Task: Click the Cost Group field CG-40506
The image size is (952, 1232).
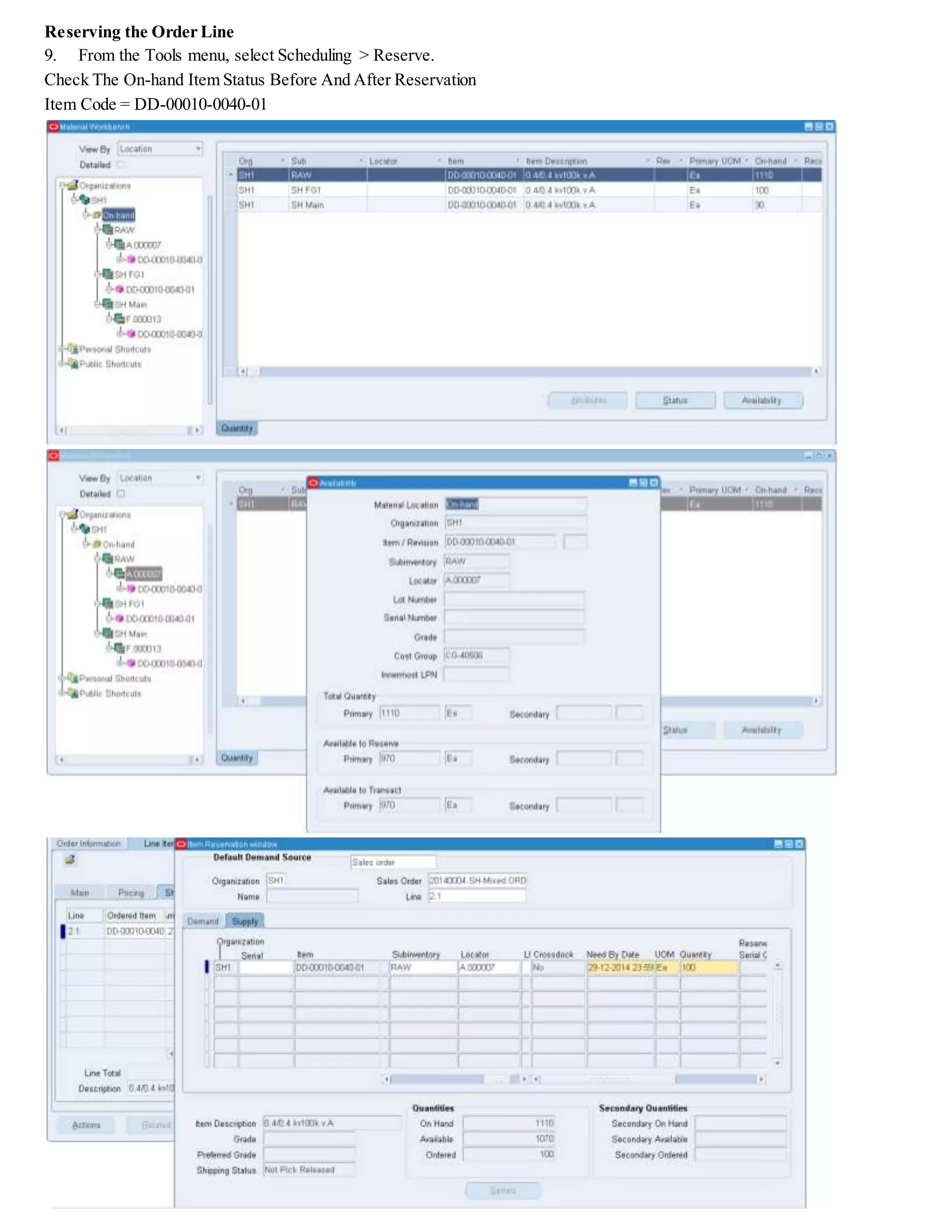Action: (476, 656)
